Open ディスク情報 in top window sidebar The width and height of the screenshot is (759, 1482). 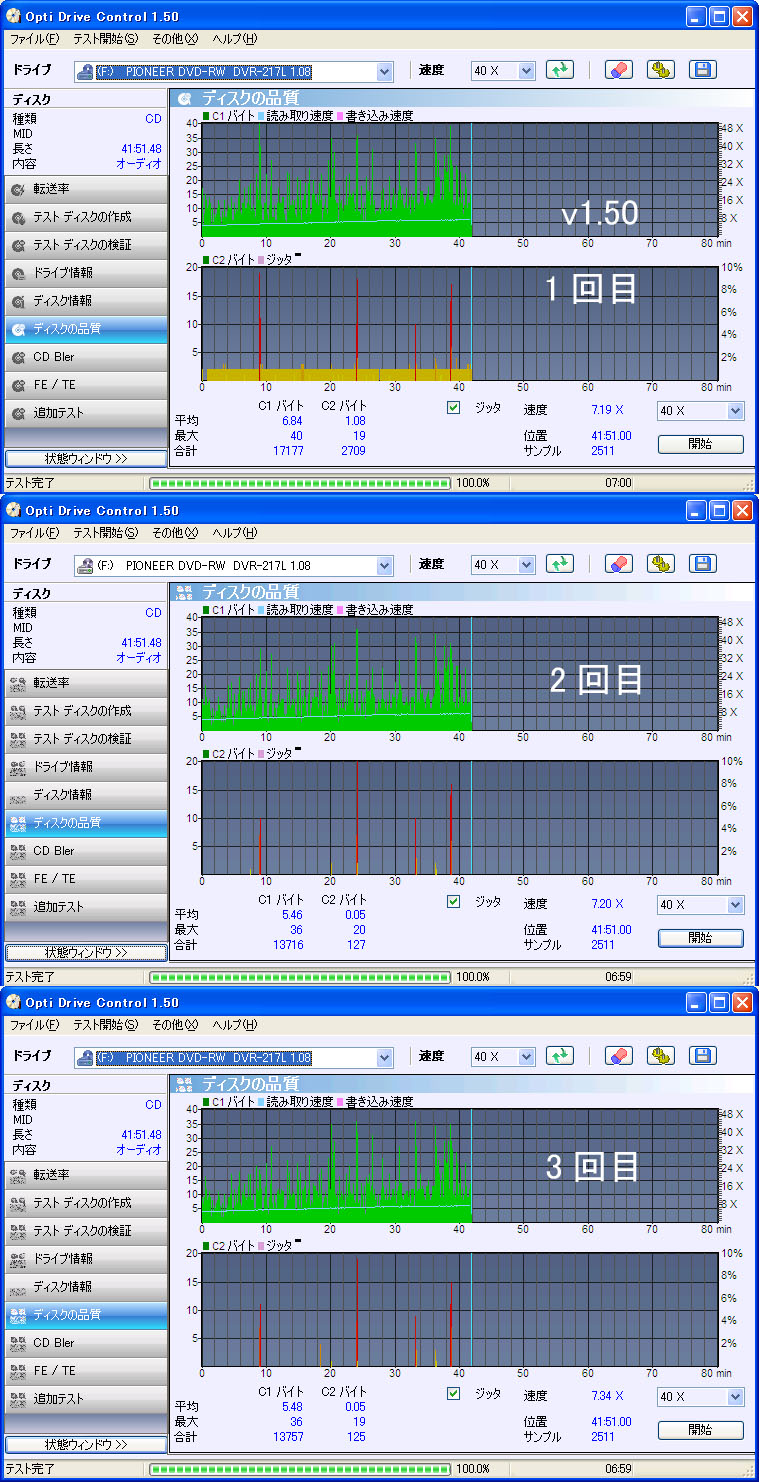[x=86, y=301]
